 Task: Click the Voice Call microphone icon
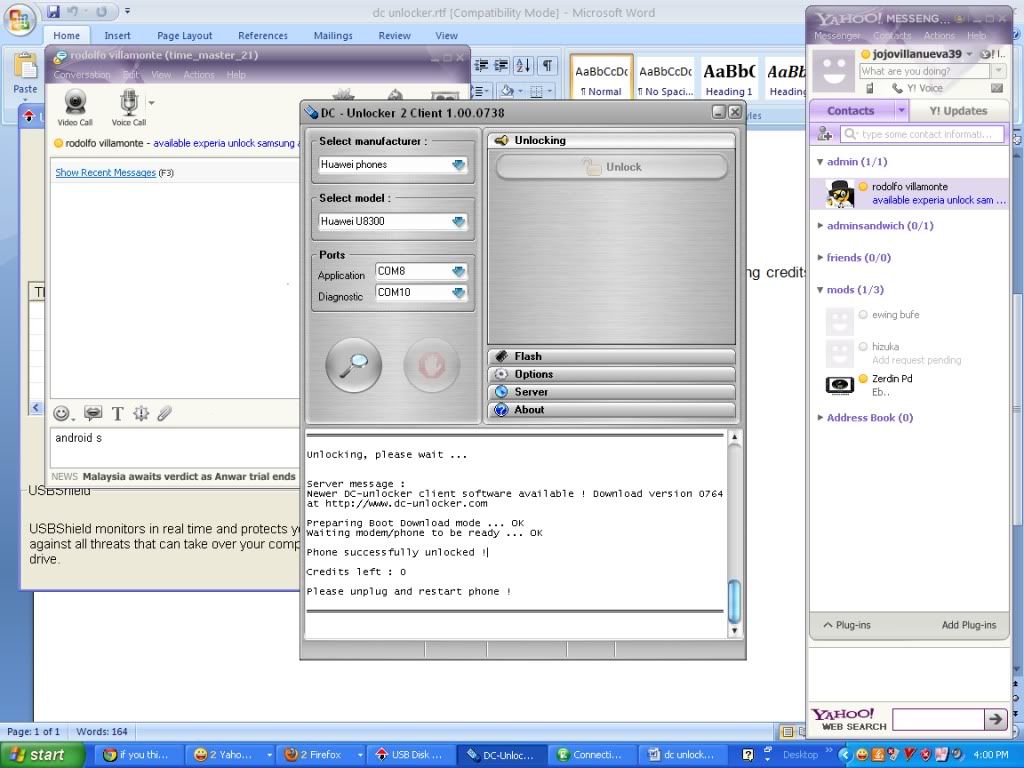tap(129, 102)
